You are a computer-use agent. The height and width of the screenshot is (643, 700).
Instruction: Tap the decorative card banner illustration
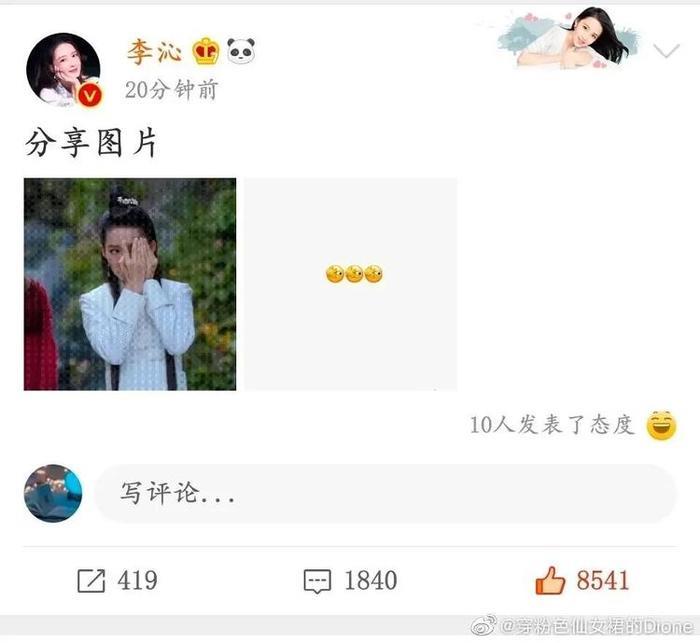(x=568, y=39)
